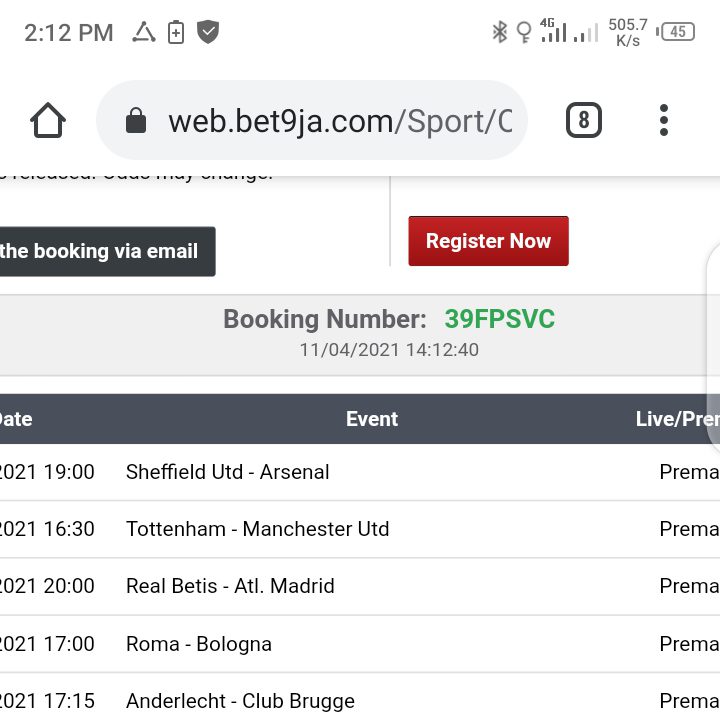The height and width of the screenshot is (718, 720).
Task: Click the Event column header
Action: 372,419
